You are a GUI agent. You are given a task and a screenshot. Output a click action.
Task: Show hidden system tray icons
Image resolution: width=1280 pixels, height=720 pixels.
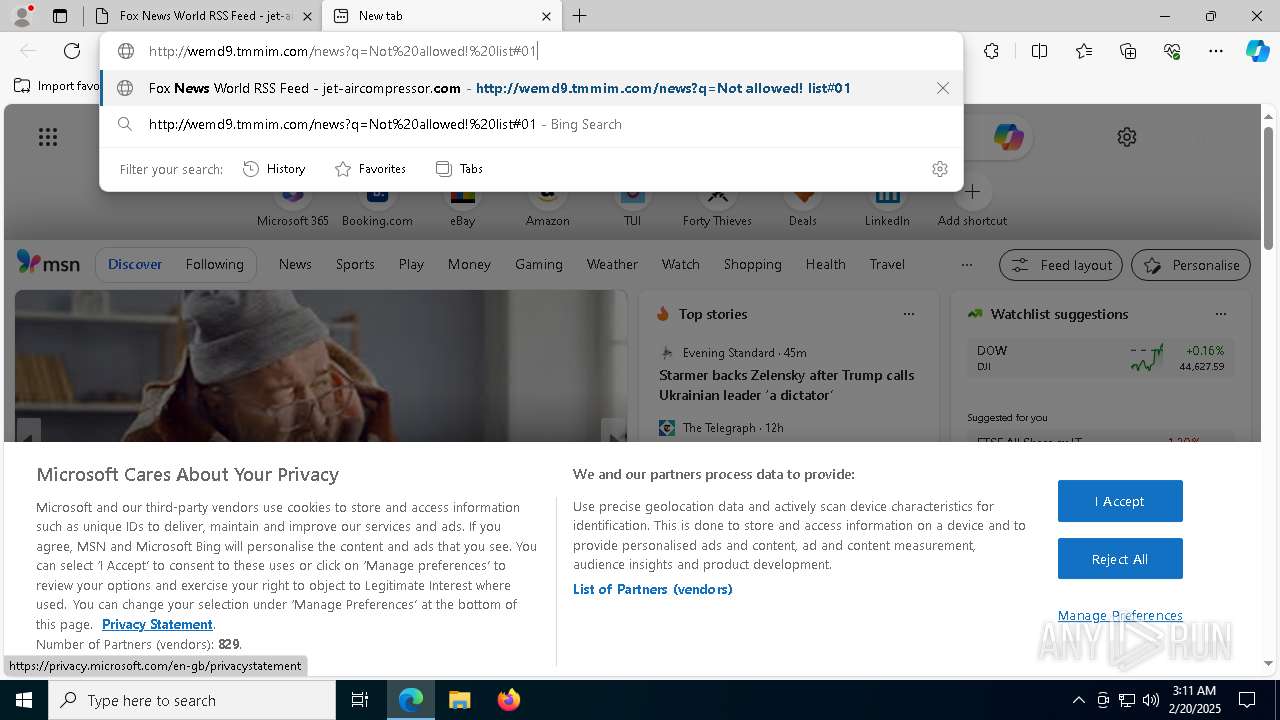[1078, 700]
